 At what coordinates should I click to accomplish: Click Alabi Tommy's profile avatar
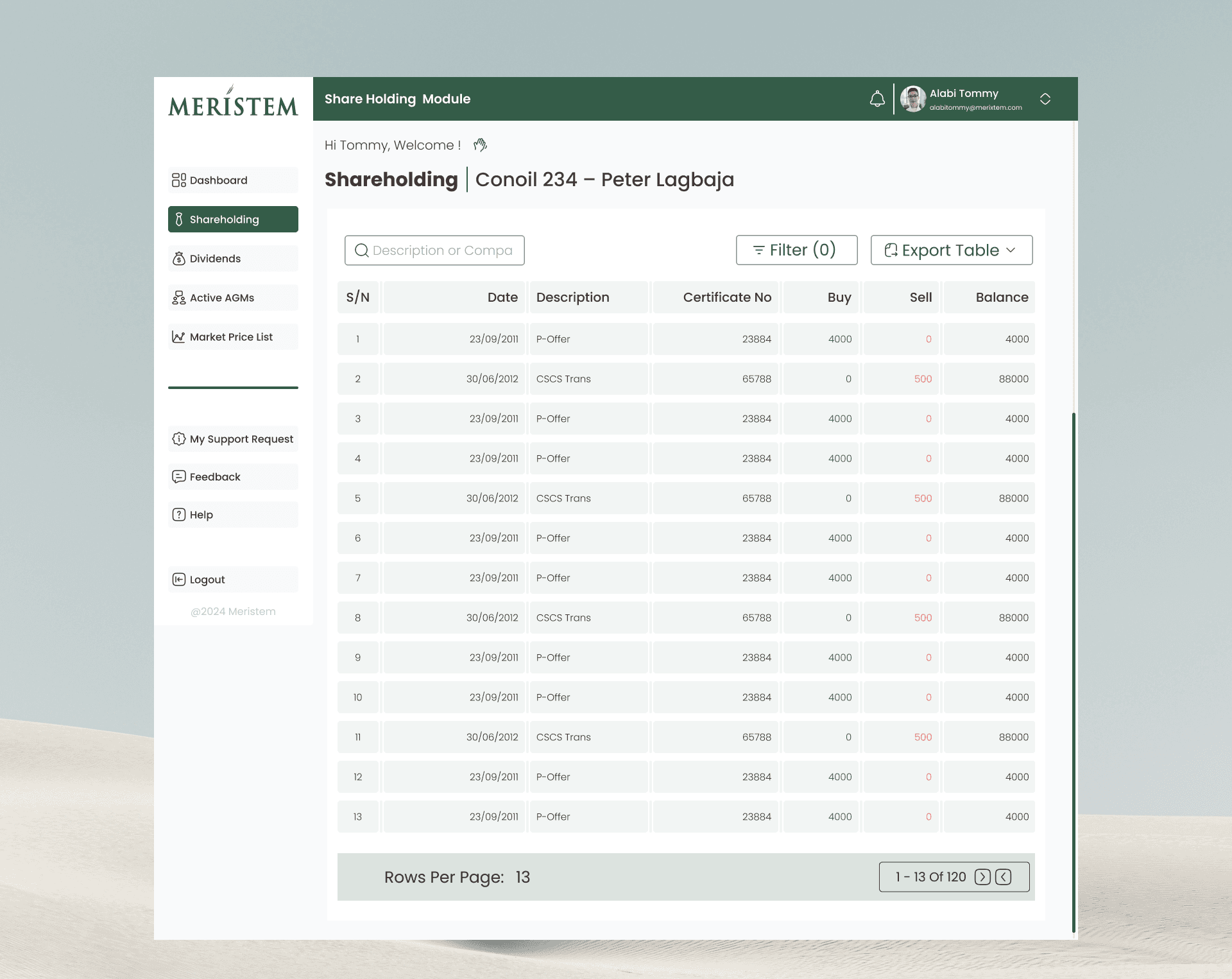click(x=912, y=99)
